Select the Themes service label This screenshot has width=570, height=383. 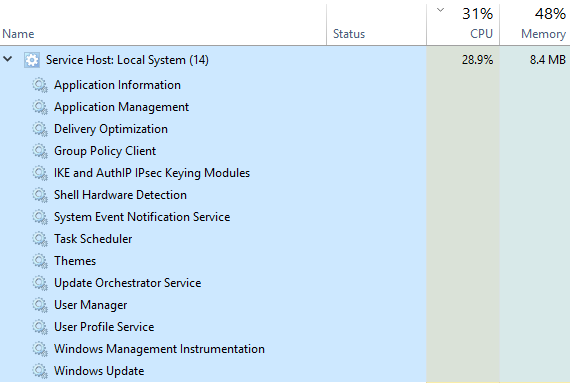click(75, 261)
